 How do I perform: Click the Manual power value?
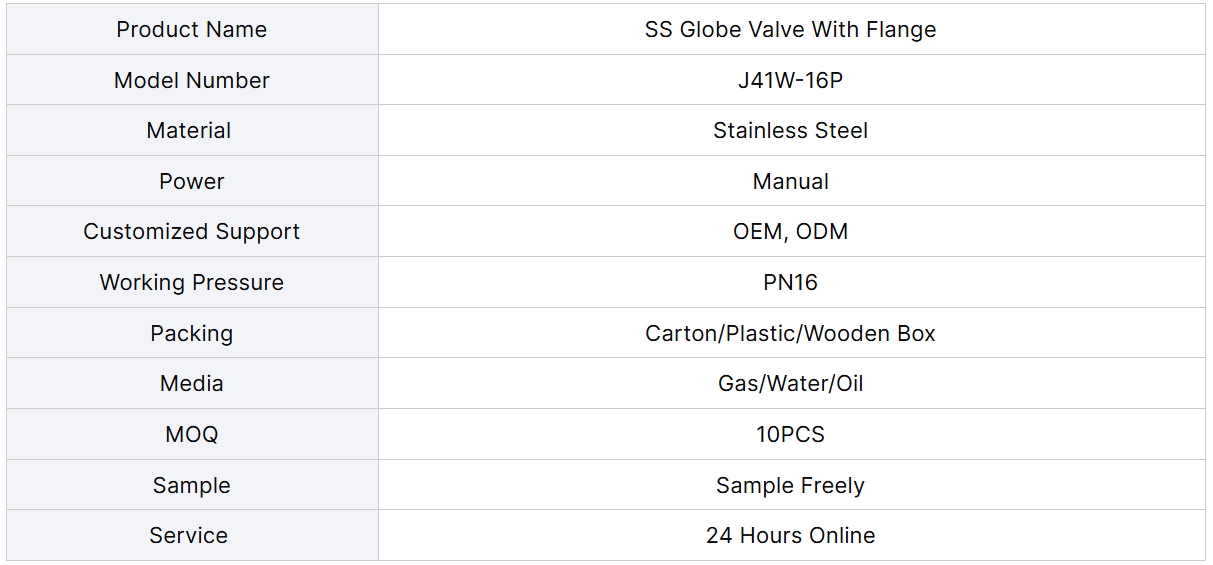pyautogui.click(x=790, y=182)
